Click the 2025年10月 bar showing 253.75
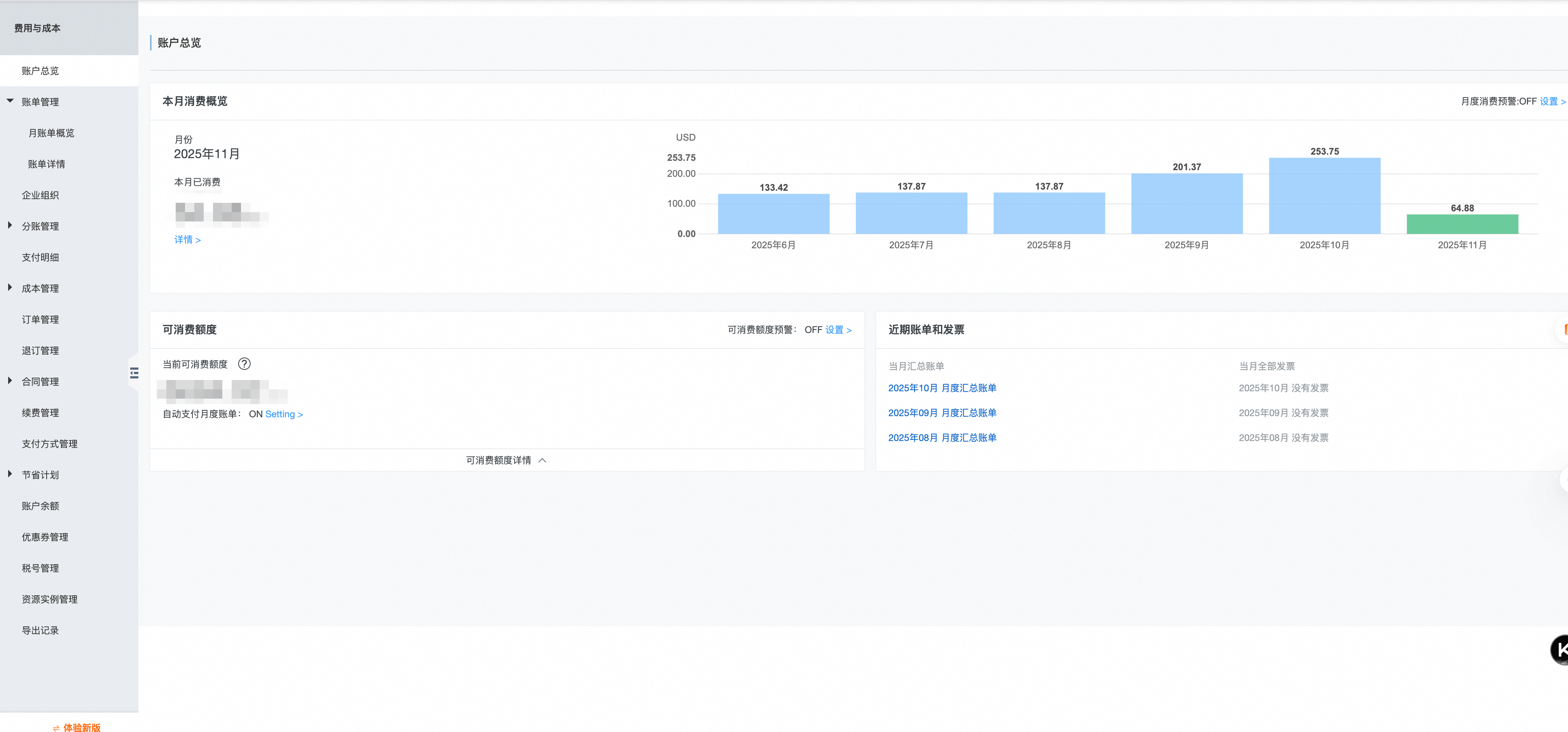The width and height of the screenshot is (1568, 732). [1325, 196]
